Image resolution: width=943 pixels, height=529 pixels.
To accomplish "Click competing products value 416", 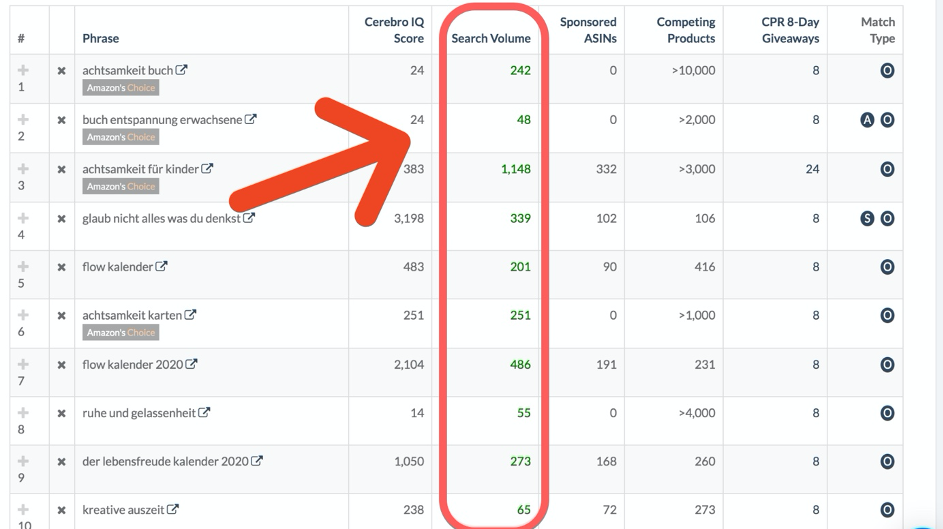I will point(705,267).
